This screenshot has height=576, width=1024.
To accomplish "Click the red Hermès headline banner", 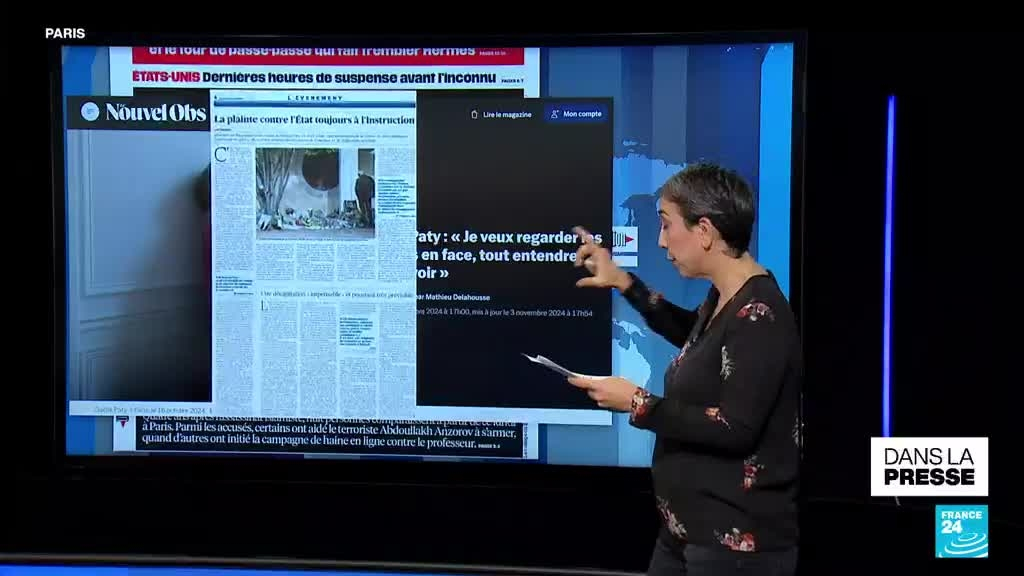I will 328,54.
